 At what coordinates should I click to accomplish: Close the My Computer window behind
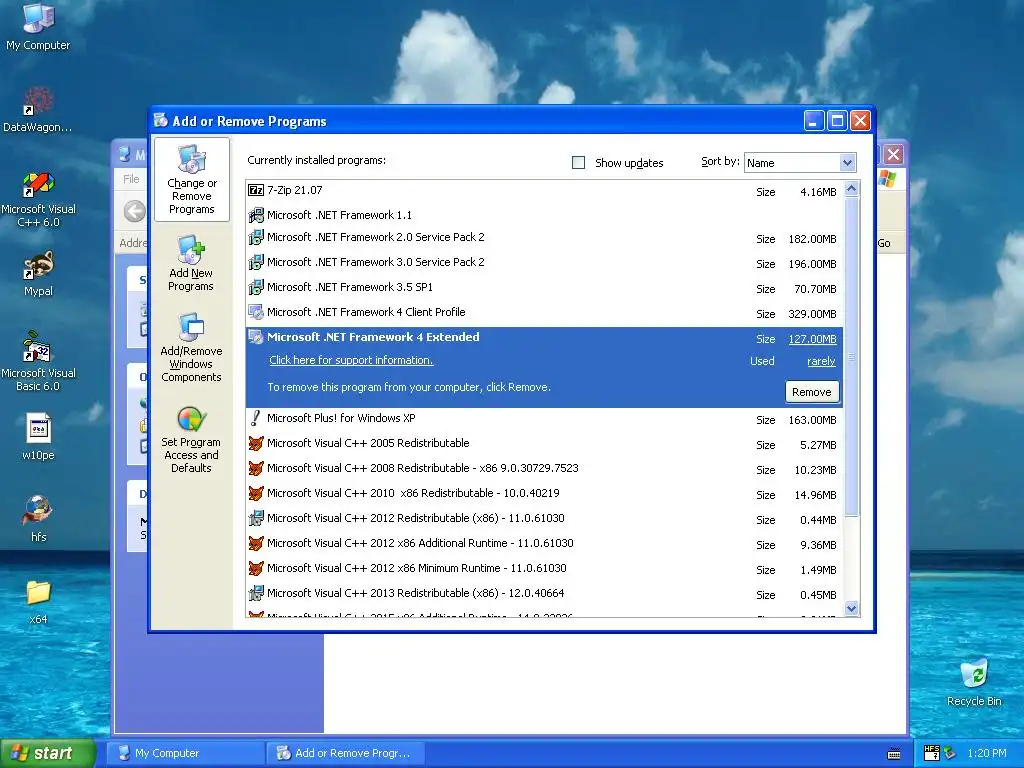pos(893,155)
